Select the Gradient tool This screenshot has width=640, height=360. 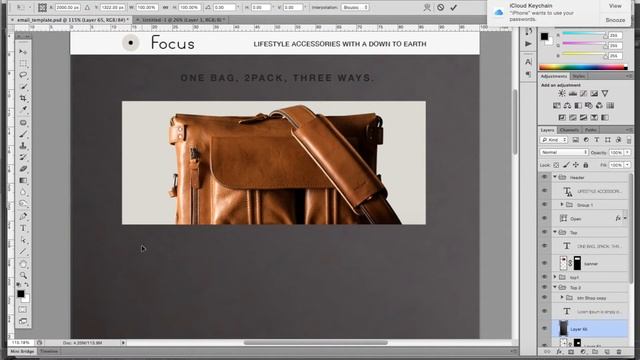click(x=23, y=180)
